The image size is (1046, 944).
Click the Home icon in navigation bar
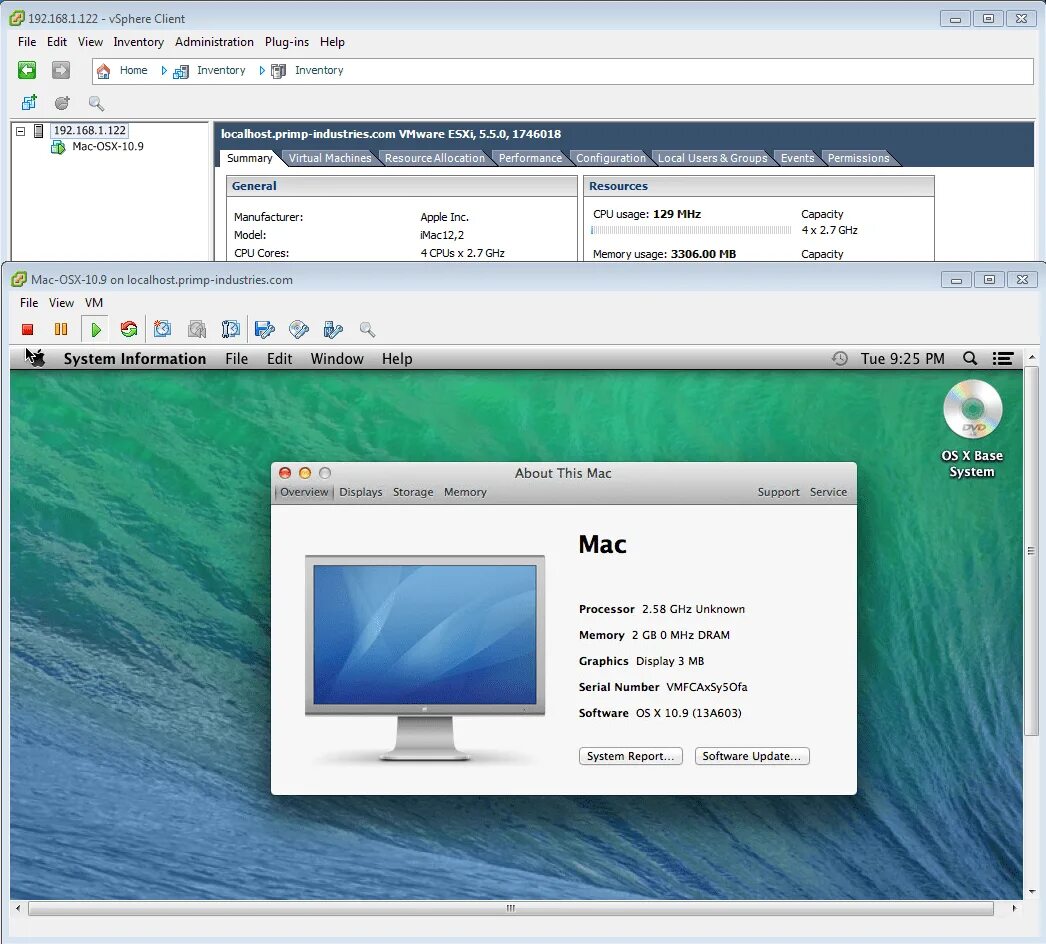(103, 71)
